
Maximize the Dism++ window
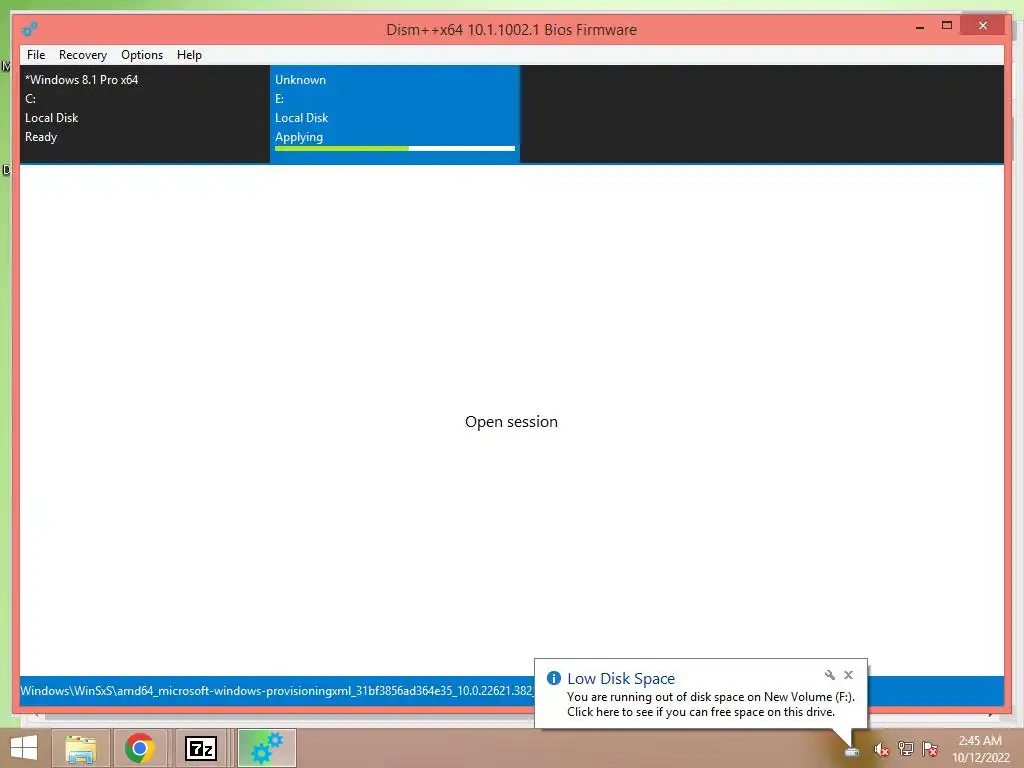[x=946, y=25]
